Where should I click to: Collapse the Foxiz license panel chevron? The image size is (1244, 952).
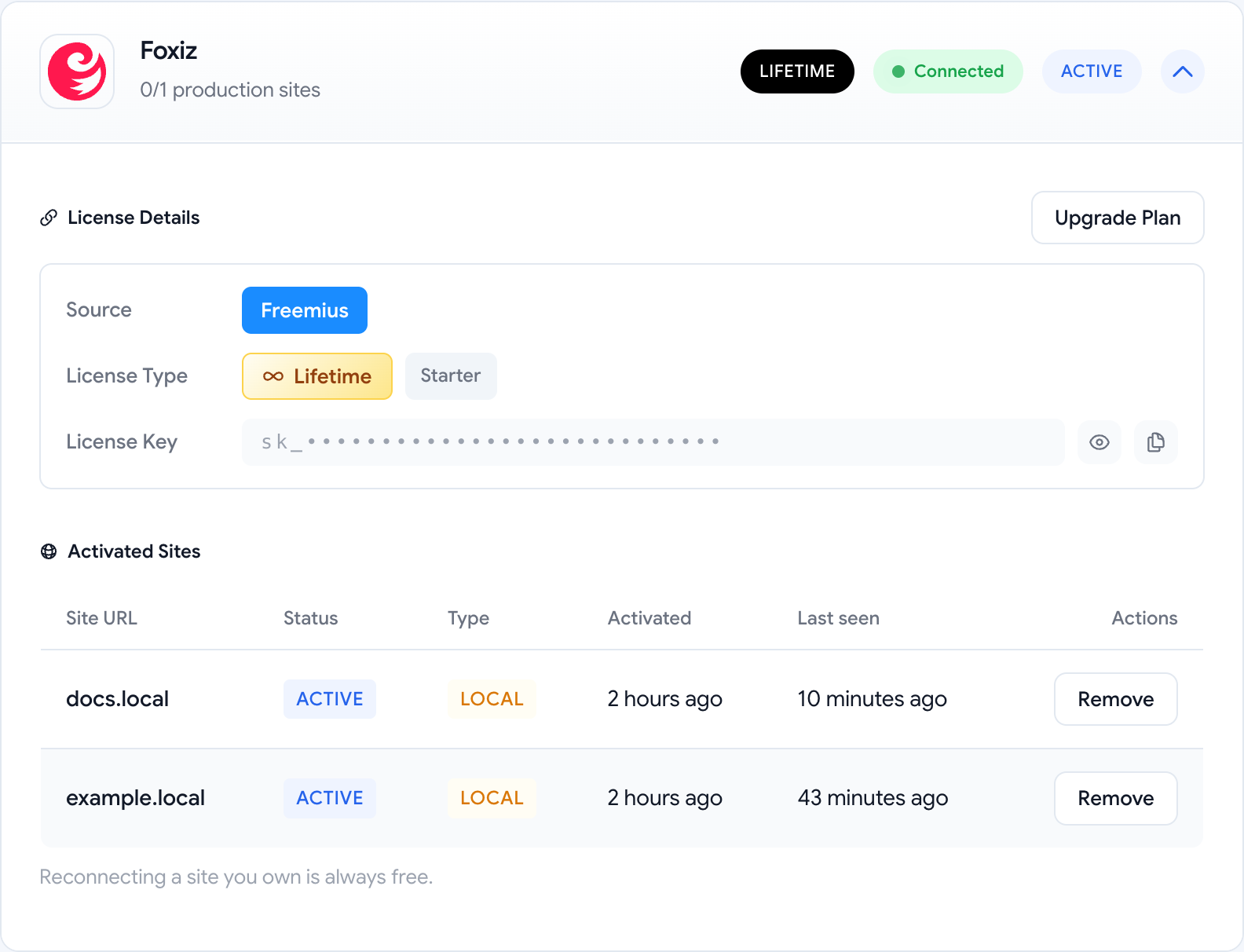1183,71
